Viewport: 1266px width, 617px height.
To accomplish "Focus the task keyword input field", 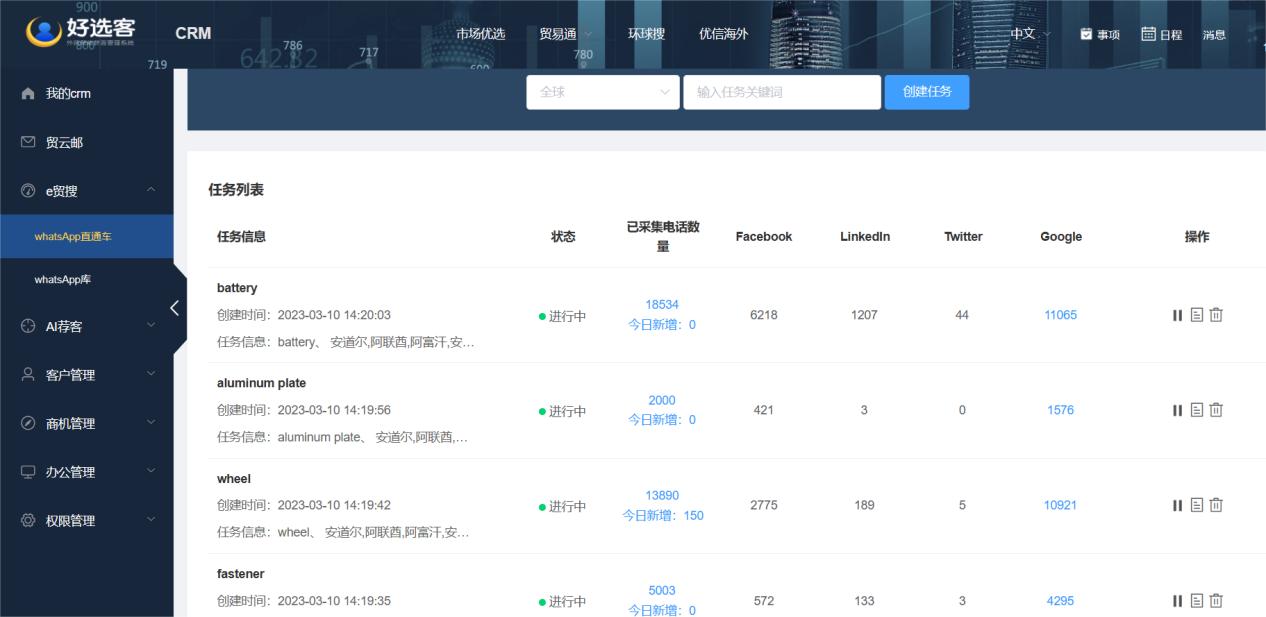I will [x=781, y=92].
